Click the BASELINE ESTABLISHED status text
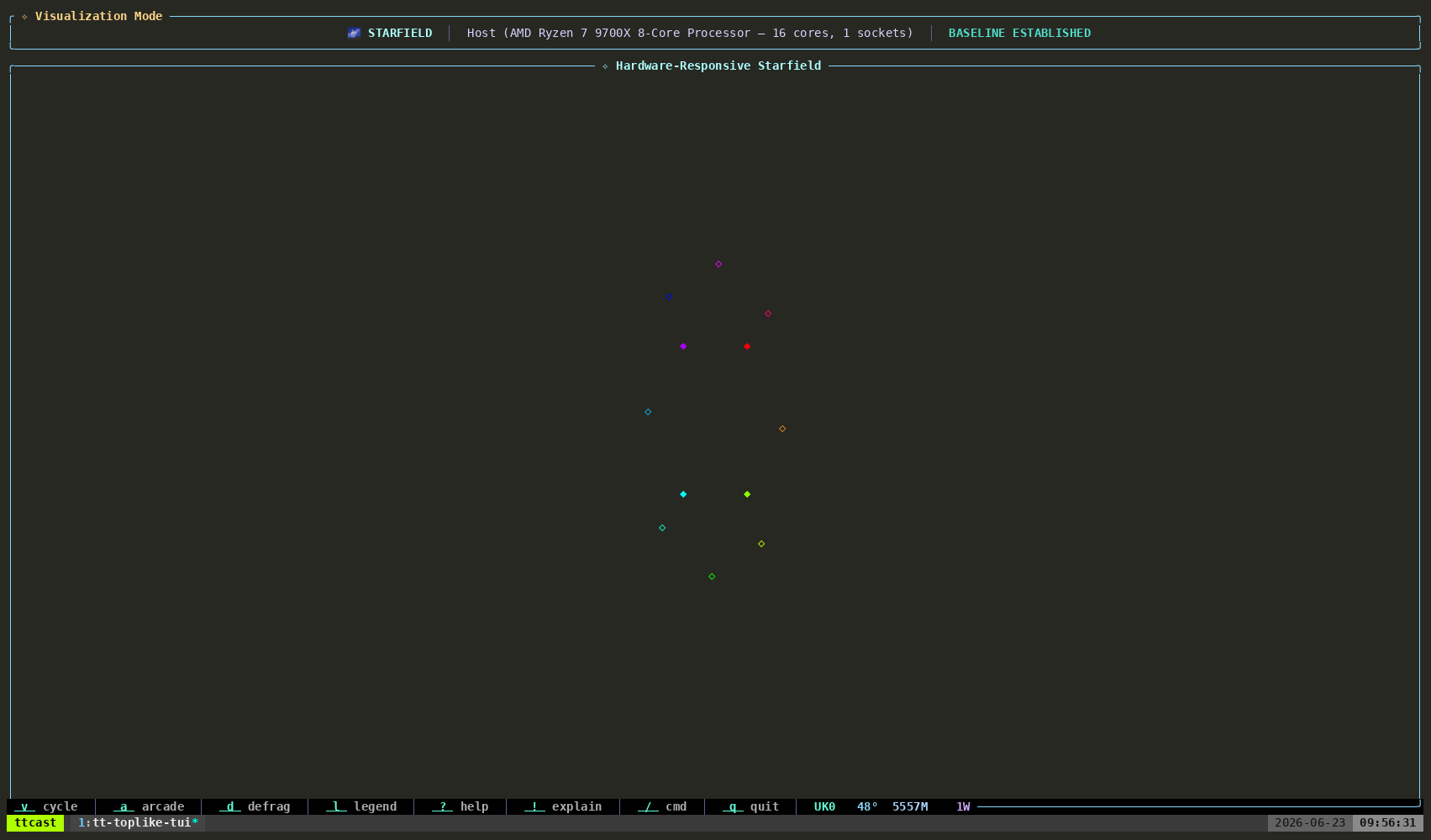 (1019, 33)
